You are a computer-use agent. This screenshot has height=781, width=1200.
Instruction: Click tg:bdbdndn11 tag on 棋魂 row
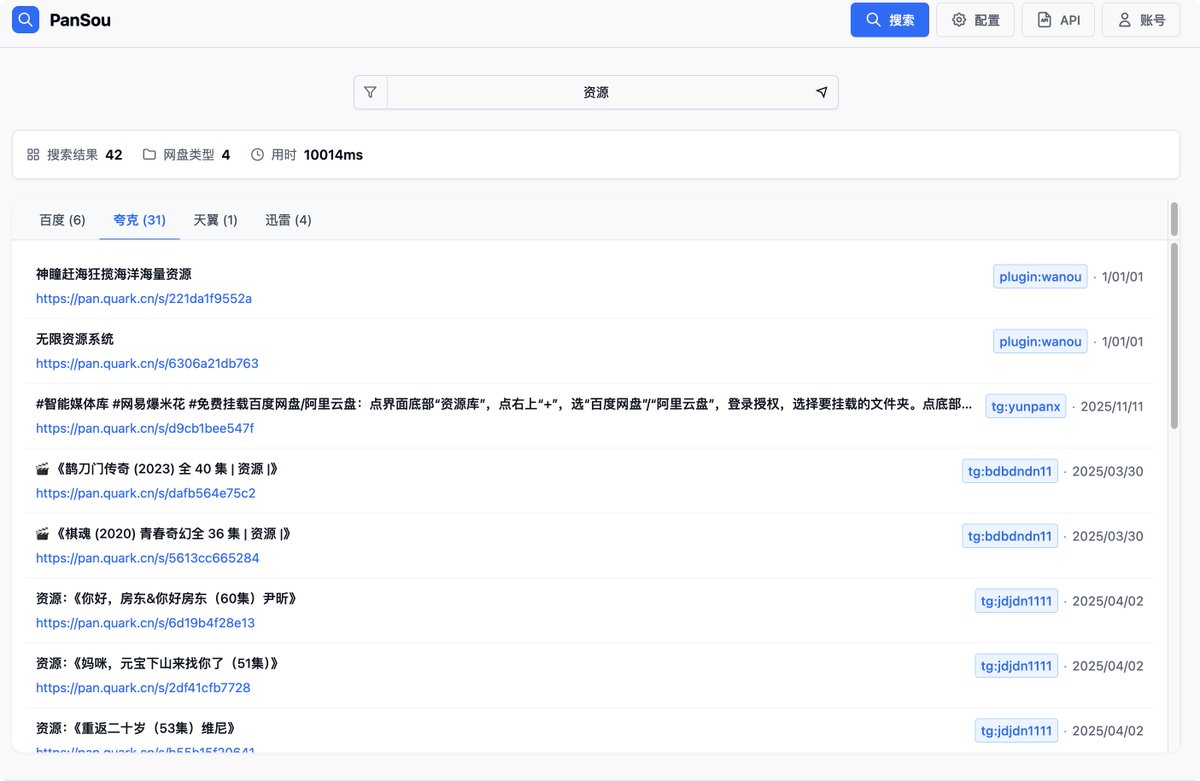1010,536
